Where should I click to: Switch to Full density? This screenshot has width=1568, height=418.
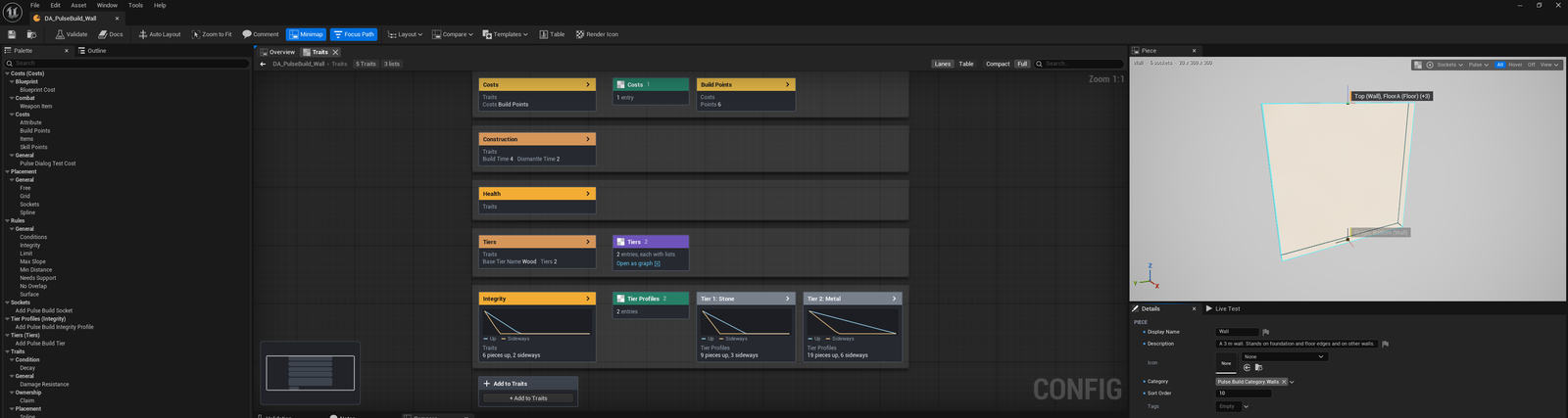click(x=1022, y=64)
